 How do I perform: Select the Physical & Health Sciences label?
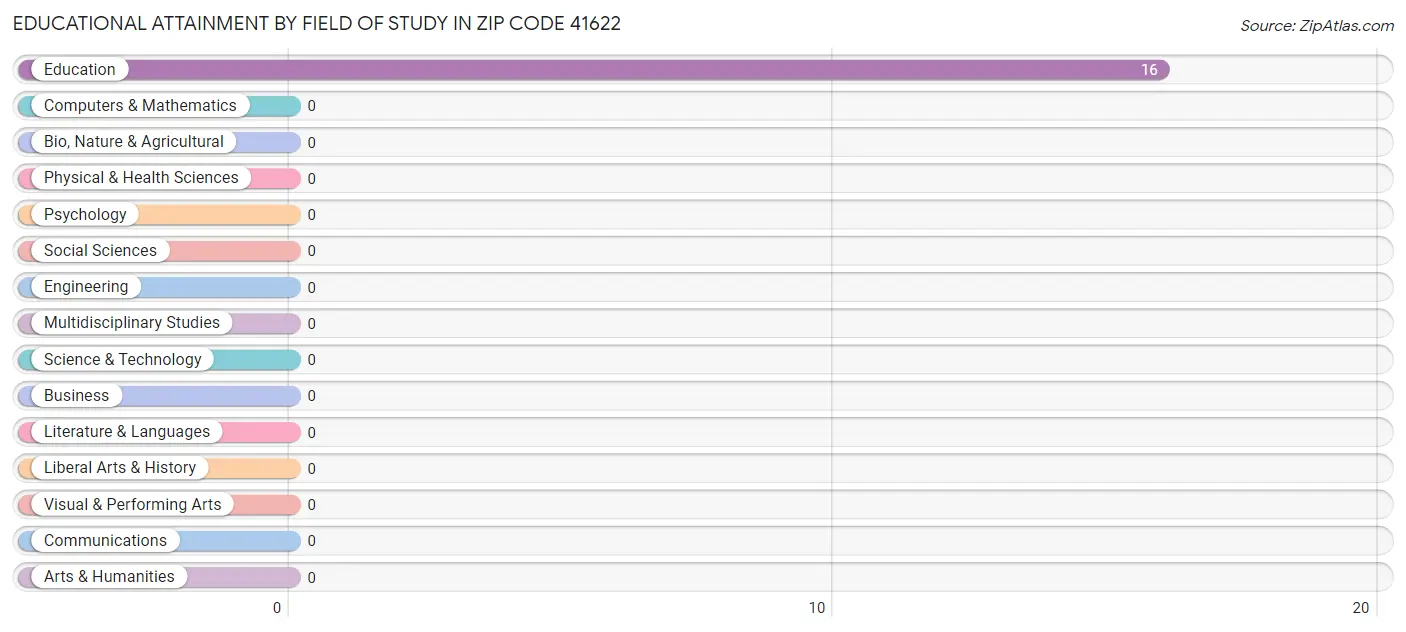[x=141, y=178]
